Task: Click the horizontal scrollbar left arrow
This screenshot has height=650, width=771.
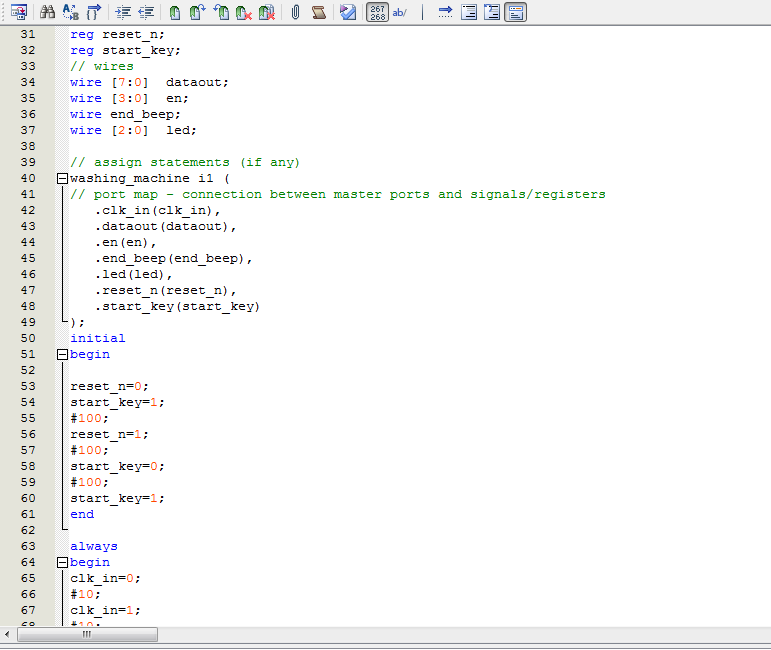Action: click(x=9, y=634)
